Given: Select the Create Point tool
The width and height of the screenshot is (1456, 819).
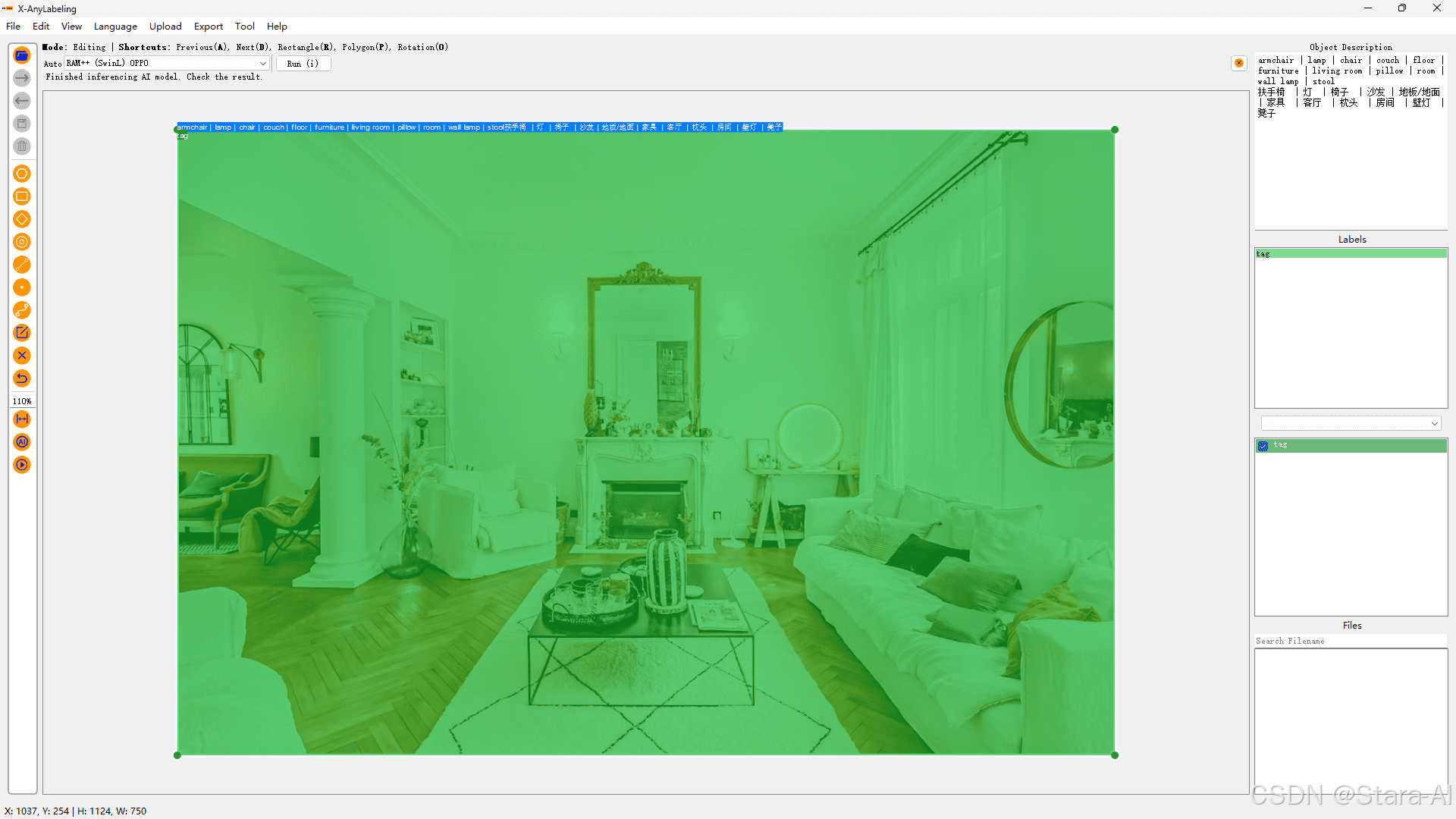Looking at the screenshot, I should [22, 287].
